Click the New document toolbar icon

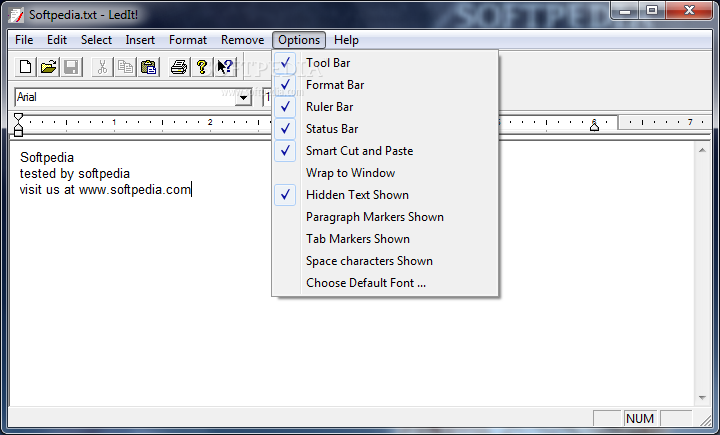point(26,67)
